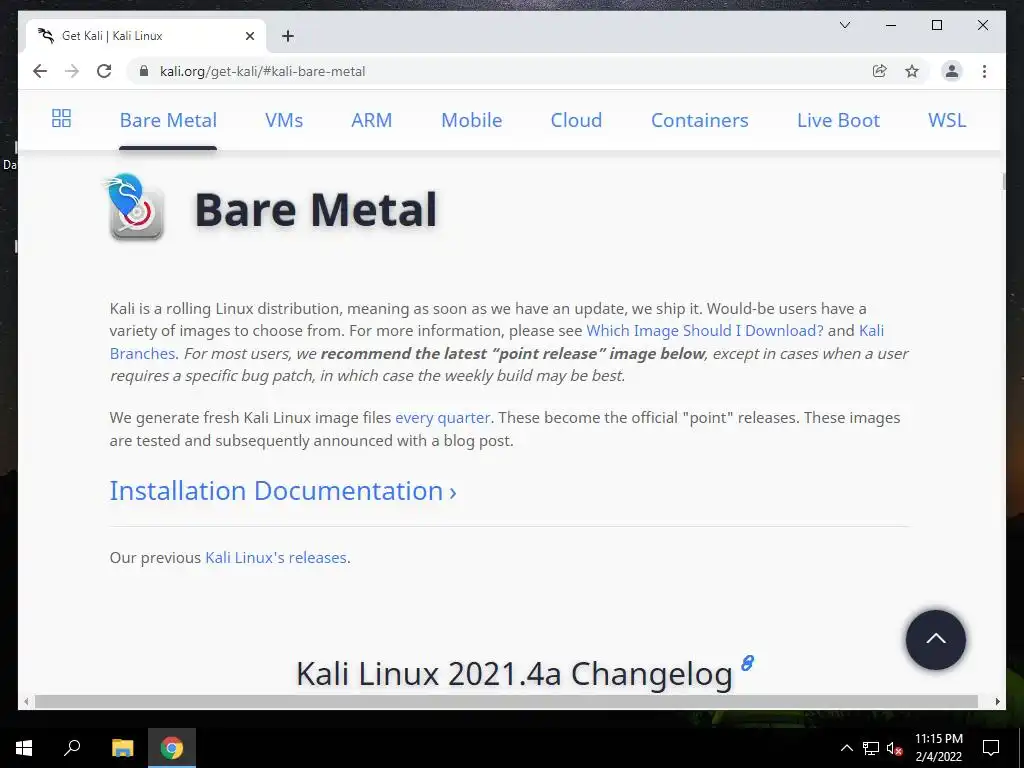
Task: Click the share page icon in address bar
Action: (x=880, y=71)
